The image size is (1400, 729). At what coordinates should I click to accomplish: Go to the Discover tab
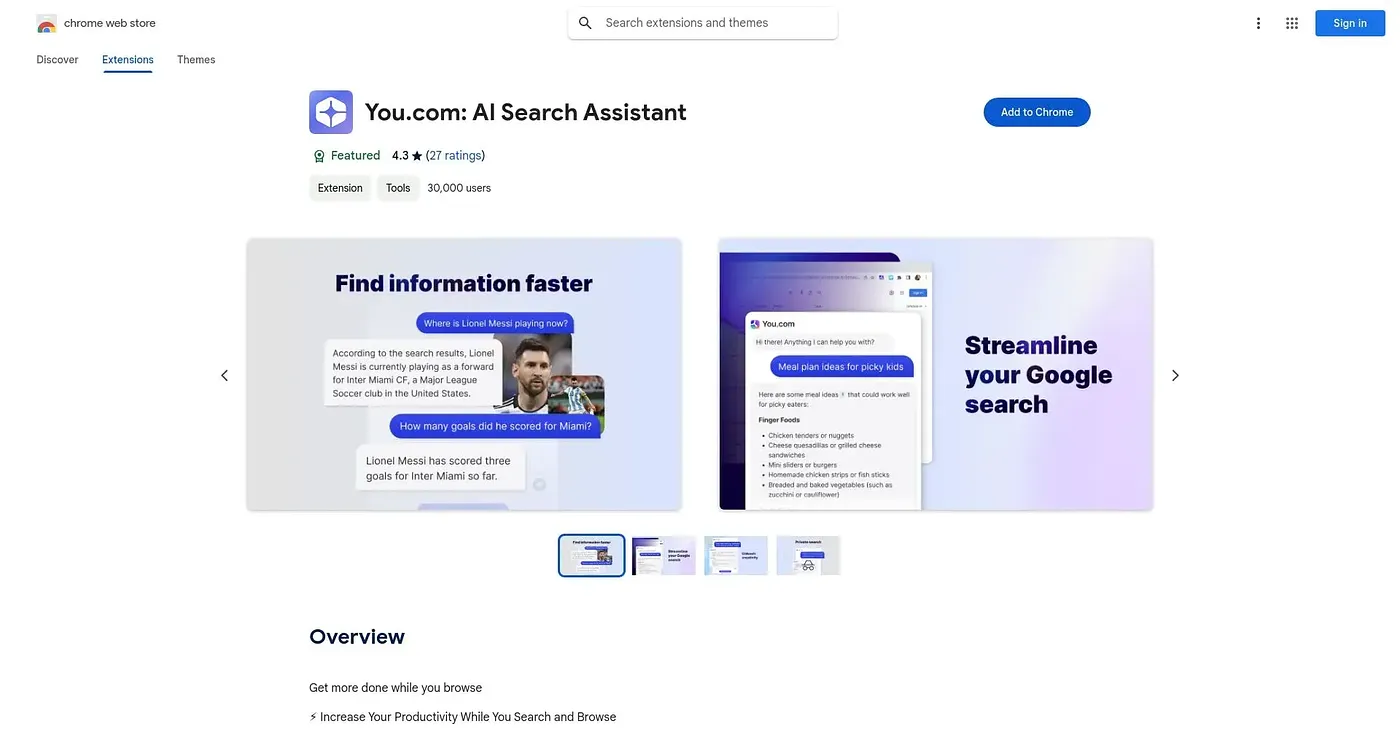pos(57,60)
